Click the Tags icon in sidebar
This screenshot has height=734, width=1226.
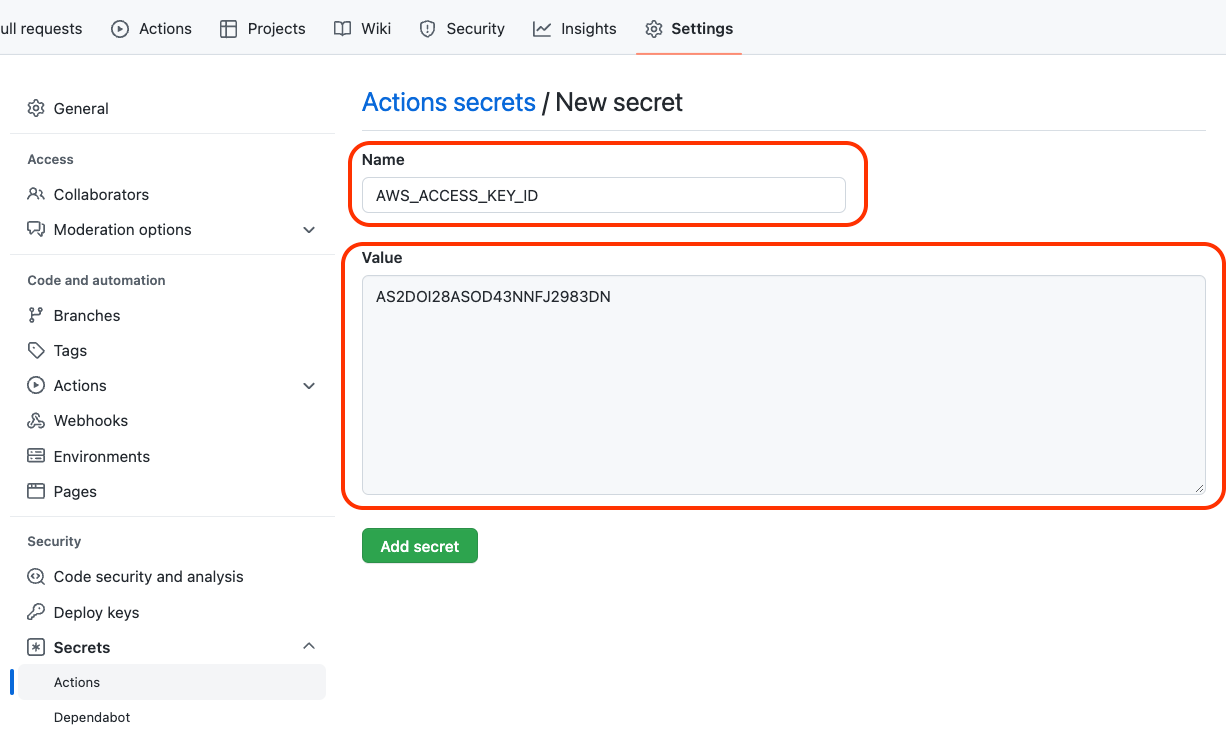36,350
